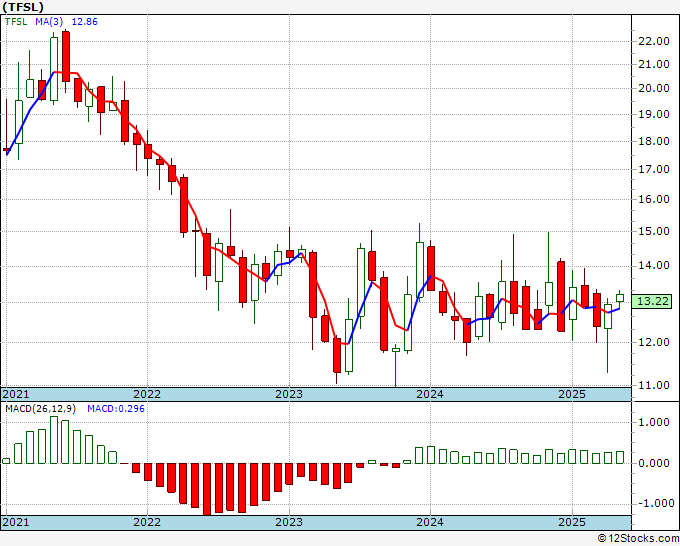Click the 19.00 price axis label

[654, 114]
